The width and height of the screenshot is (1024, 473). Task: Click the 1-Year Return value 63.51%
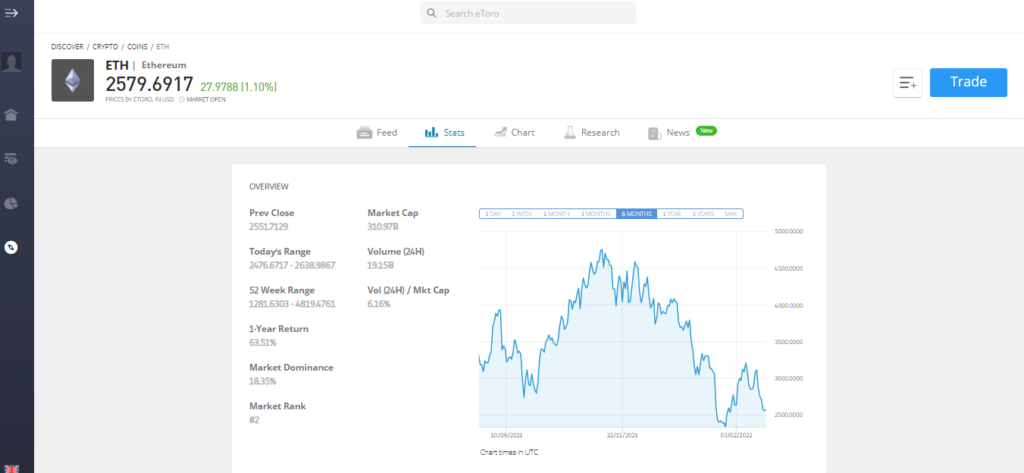263,342
